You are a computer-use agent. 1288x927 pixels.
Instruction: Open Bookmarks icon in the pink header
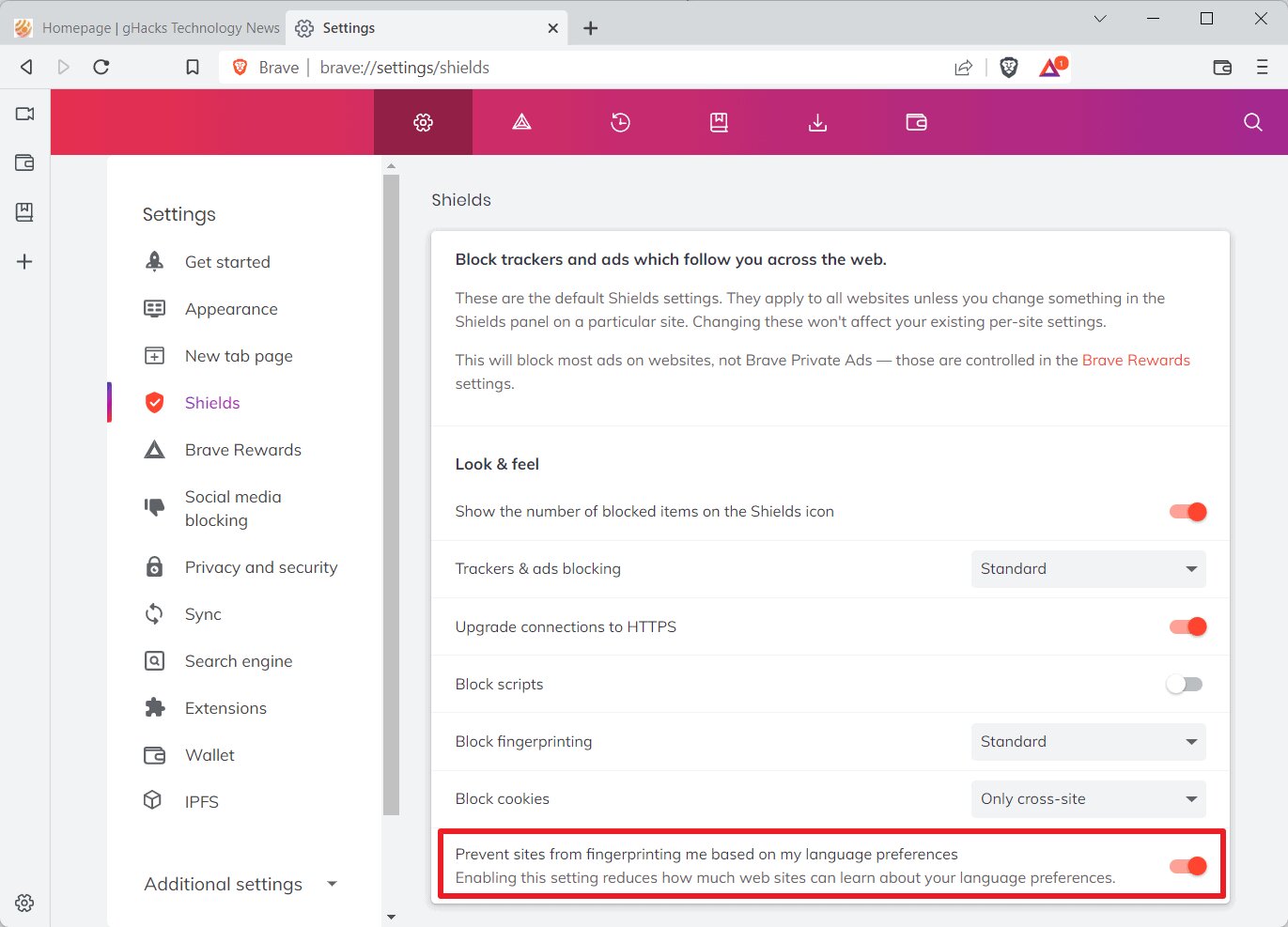click(x=719, y=122)
